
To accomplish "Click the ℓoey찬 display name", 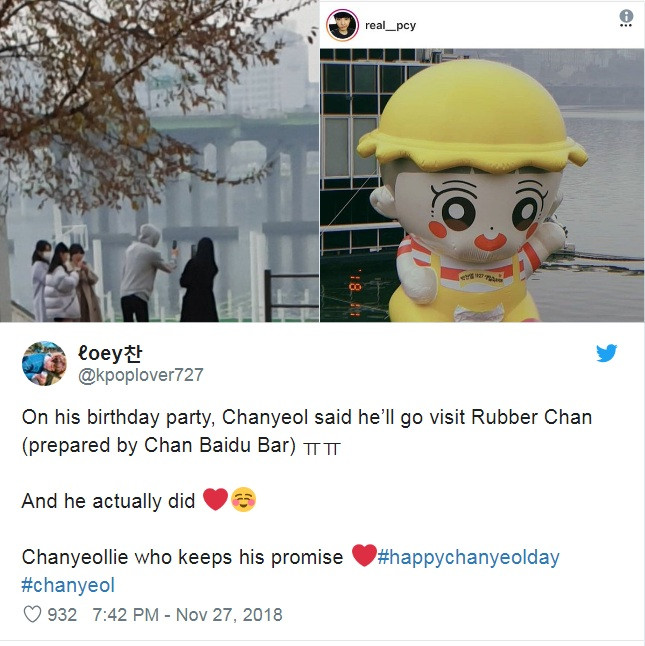I will [x=110, y=353].
